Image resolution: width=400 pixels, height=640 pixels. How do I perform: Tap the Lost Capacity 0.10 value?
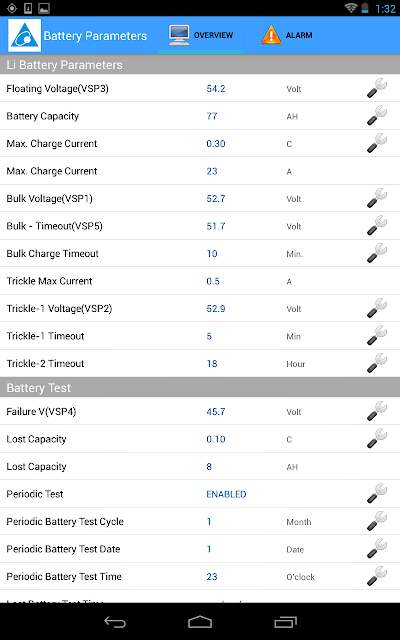click(216, 439)
